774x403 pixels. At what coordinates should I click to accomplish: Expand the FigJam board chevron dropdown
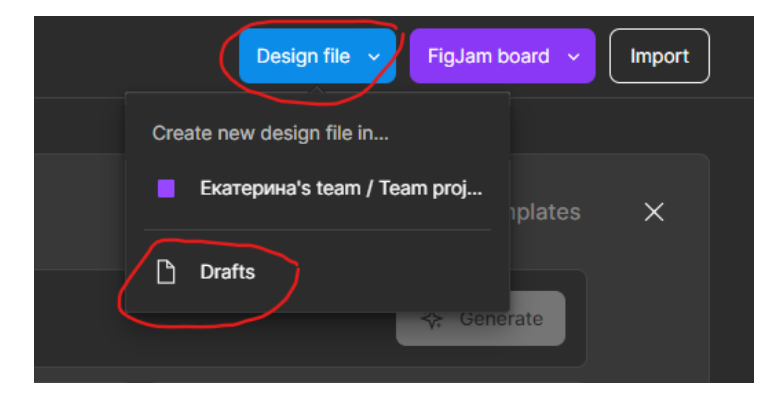(x=574, y=57)
